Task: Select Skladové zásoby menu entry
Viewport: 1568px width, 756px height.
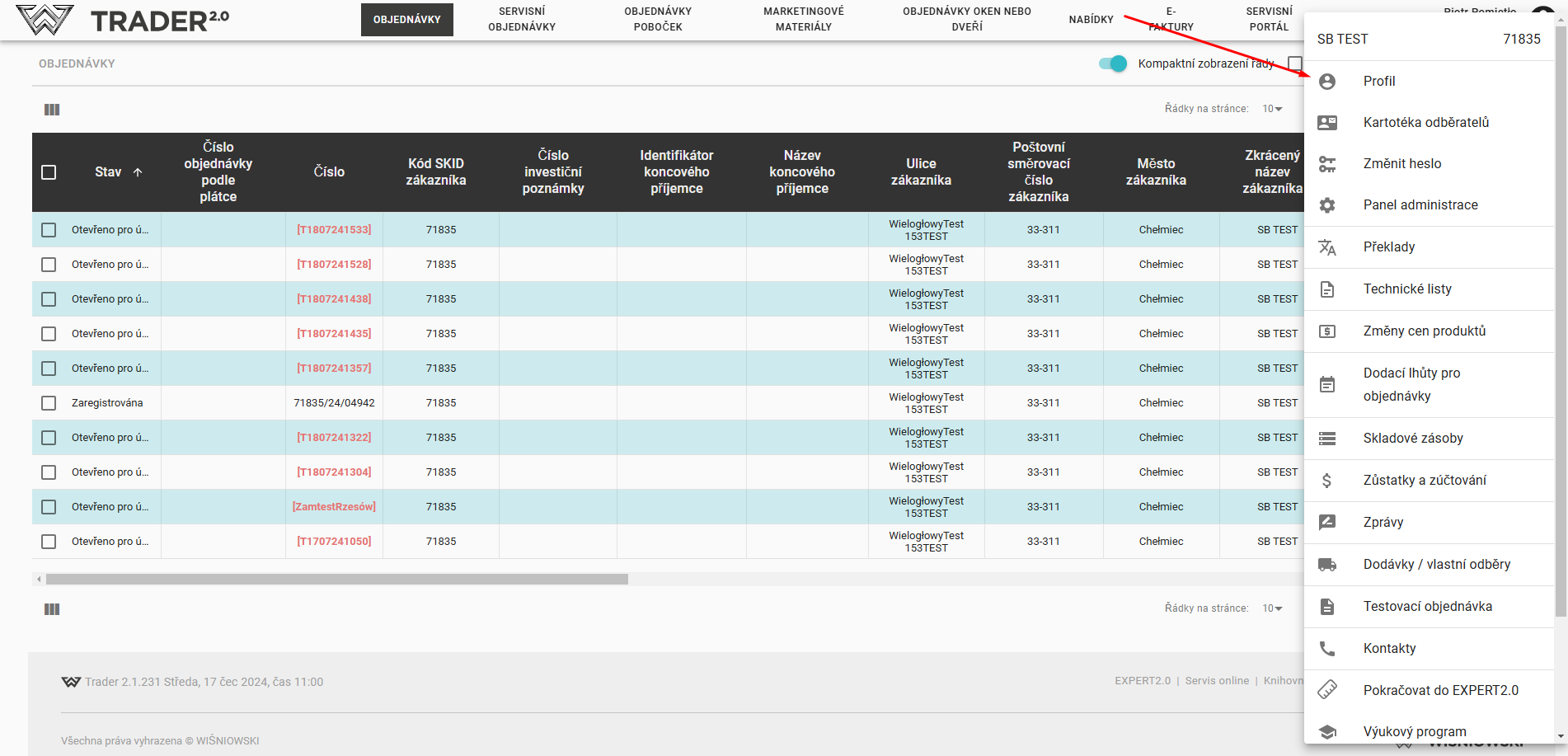Action: tap(1412, 439)
